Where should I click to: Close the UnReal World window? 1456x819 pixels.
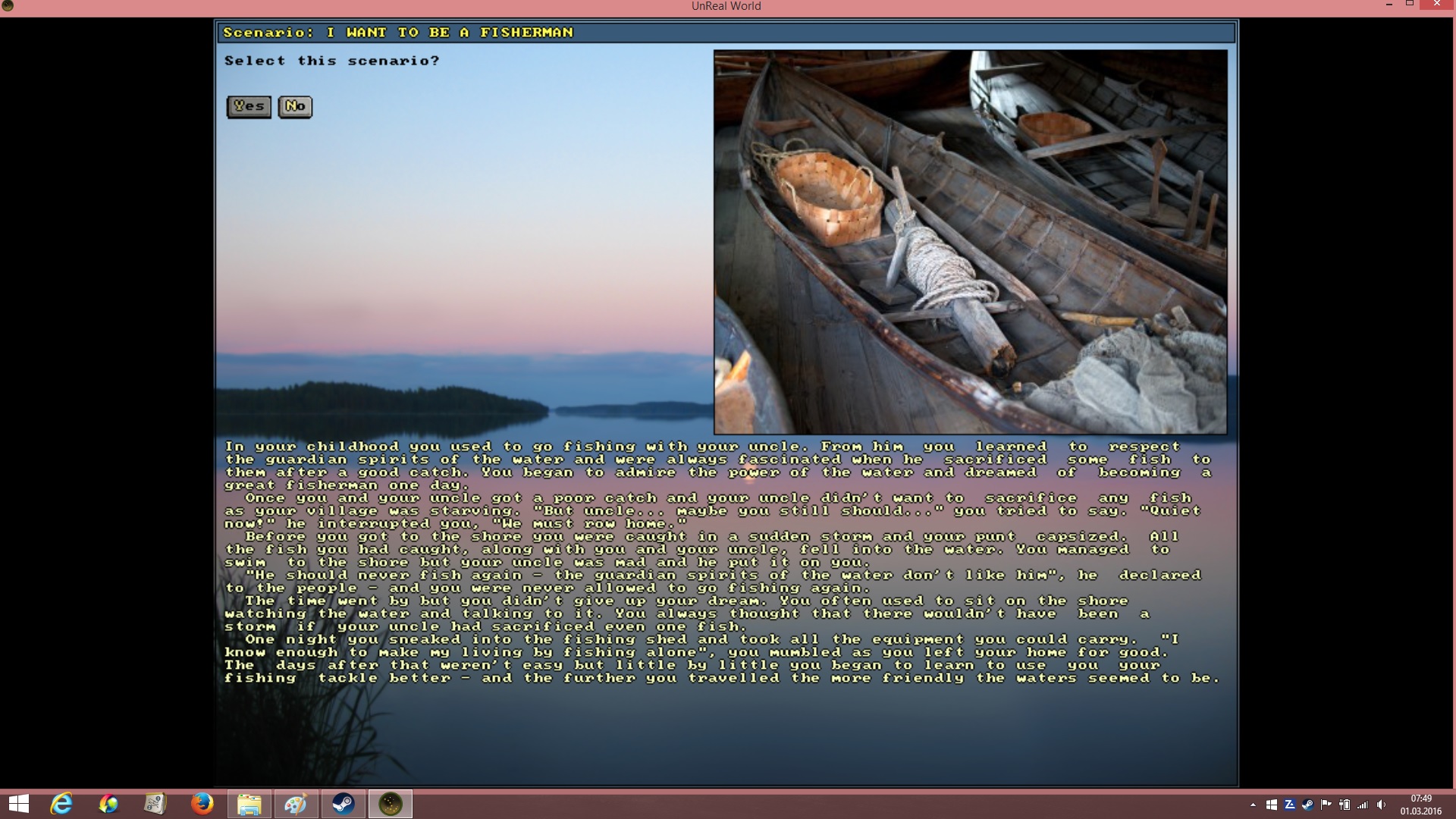(1437, 5)
